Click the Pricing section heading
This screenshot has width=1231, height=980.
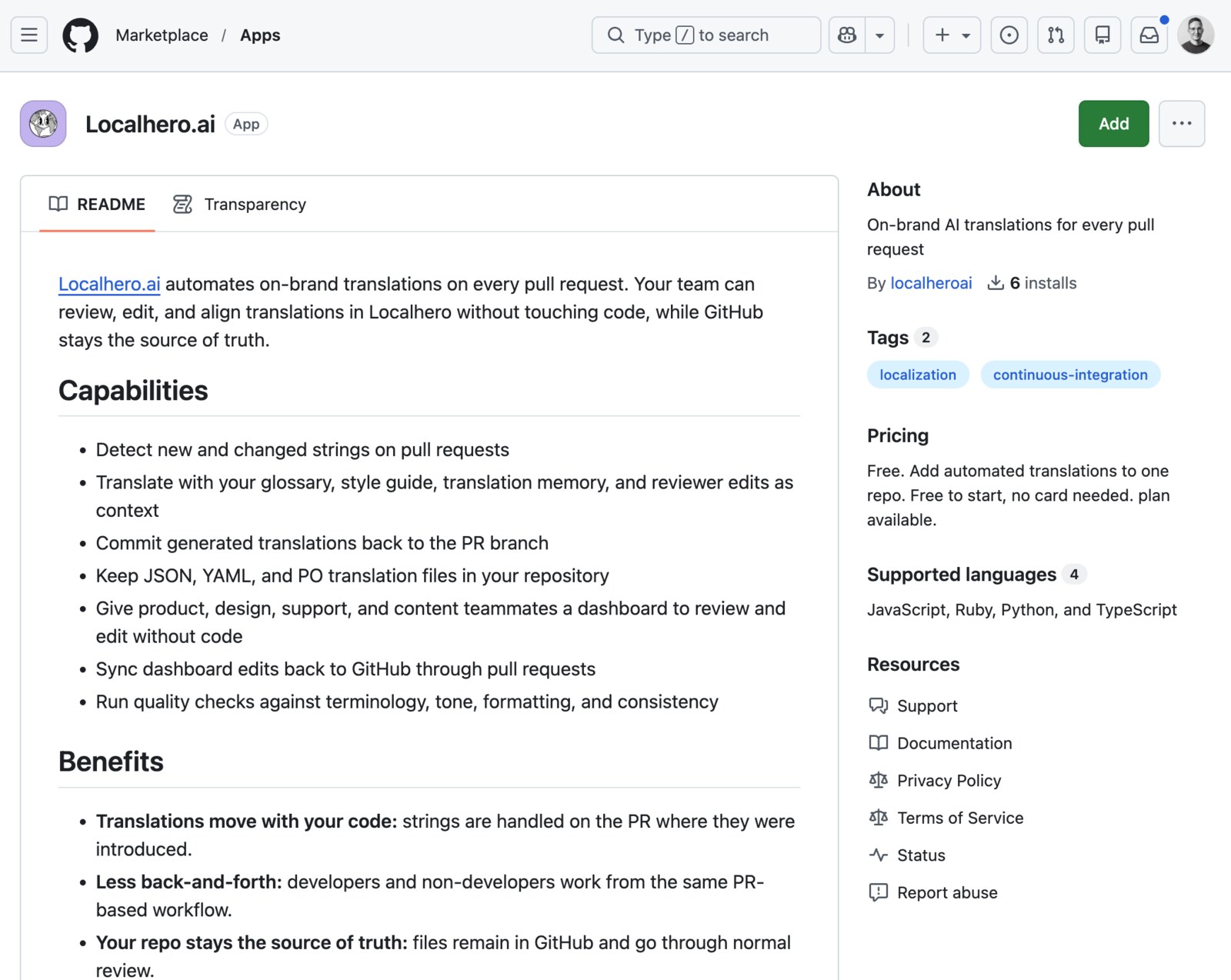point(898,435)
